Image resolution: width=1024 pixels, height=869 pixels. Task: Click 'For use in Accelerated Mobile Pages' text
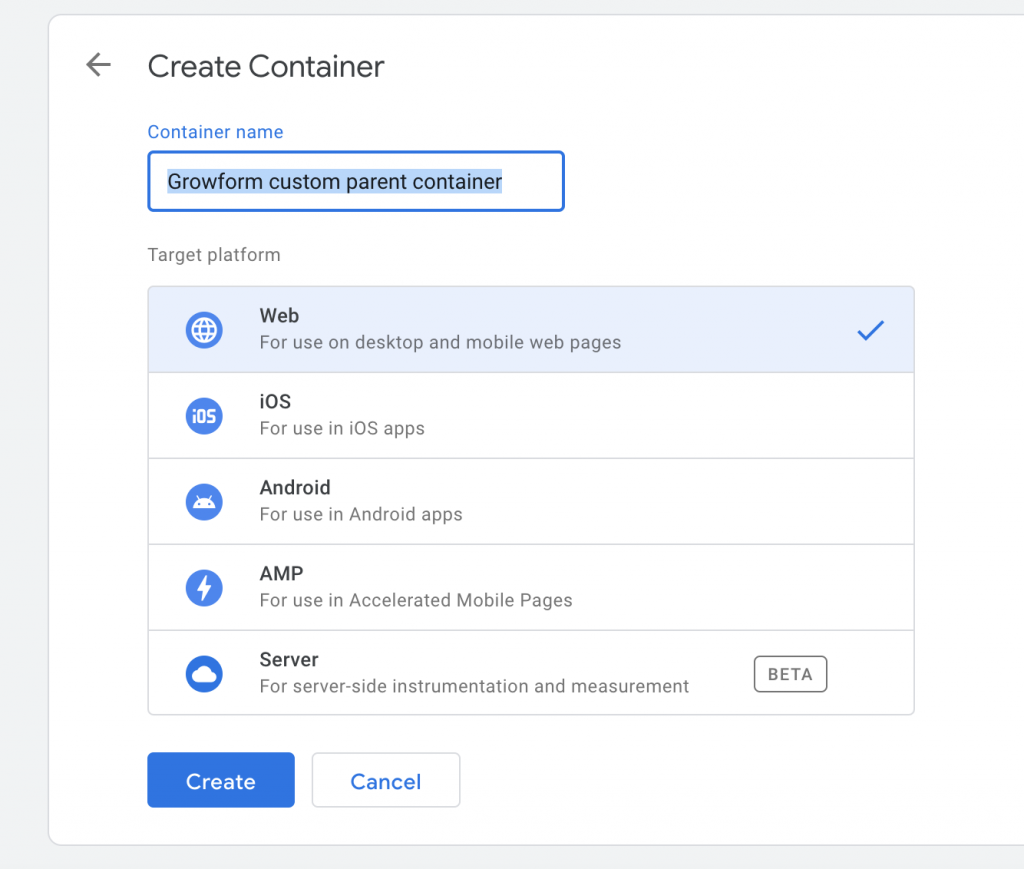(416, 600)
